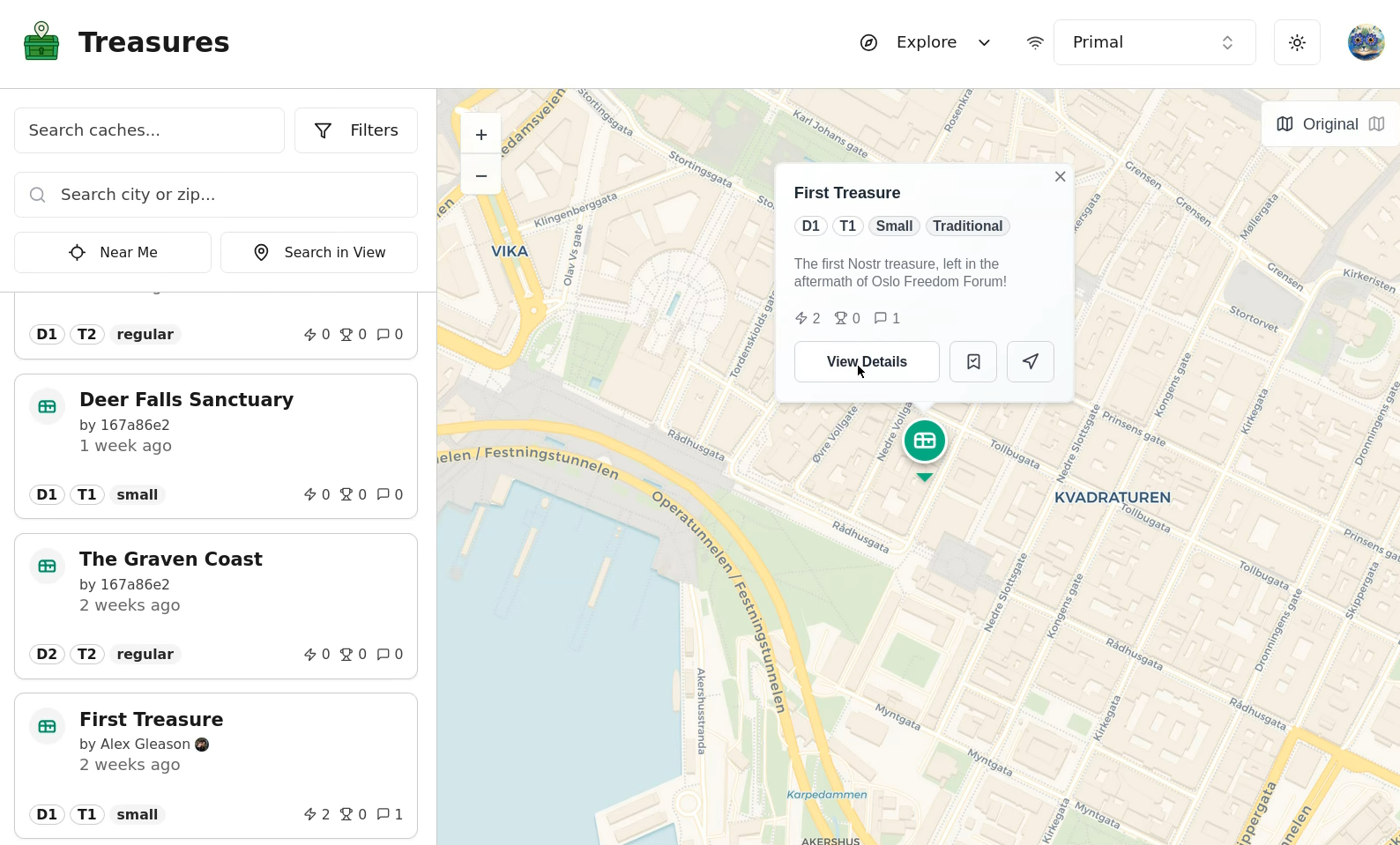
Task: Open the Original map style selector
Action: (1330, 124)
